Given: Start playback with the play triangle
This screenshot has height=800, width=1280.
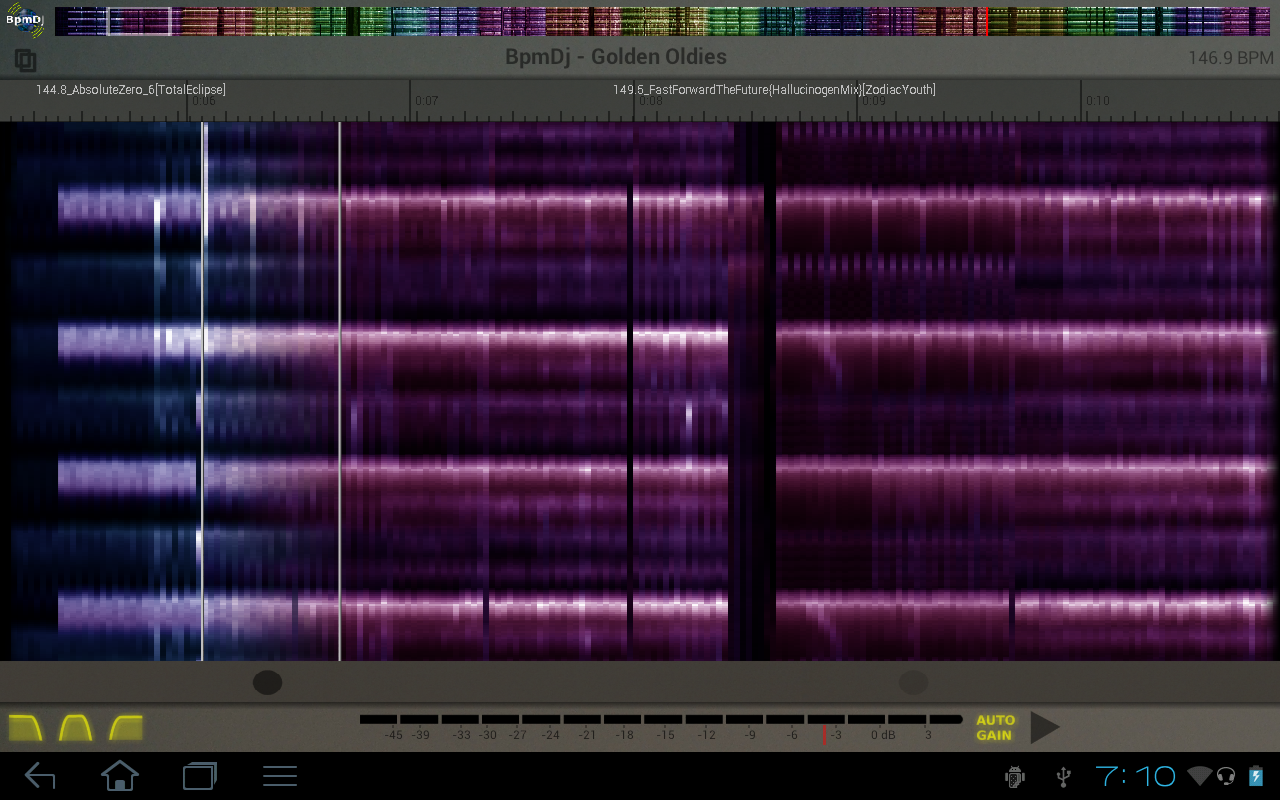Looking at the screenshot, I should (x=1044, y=727).
